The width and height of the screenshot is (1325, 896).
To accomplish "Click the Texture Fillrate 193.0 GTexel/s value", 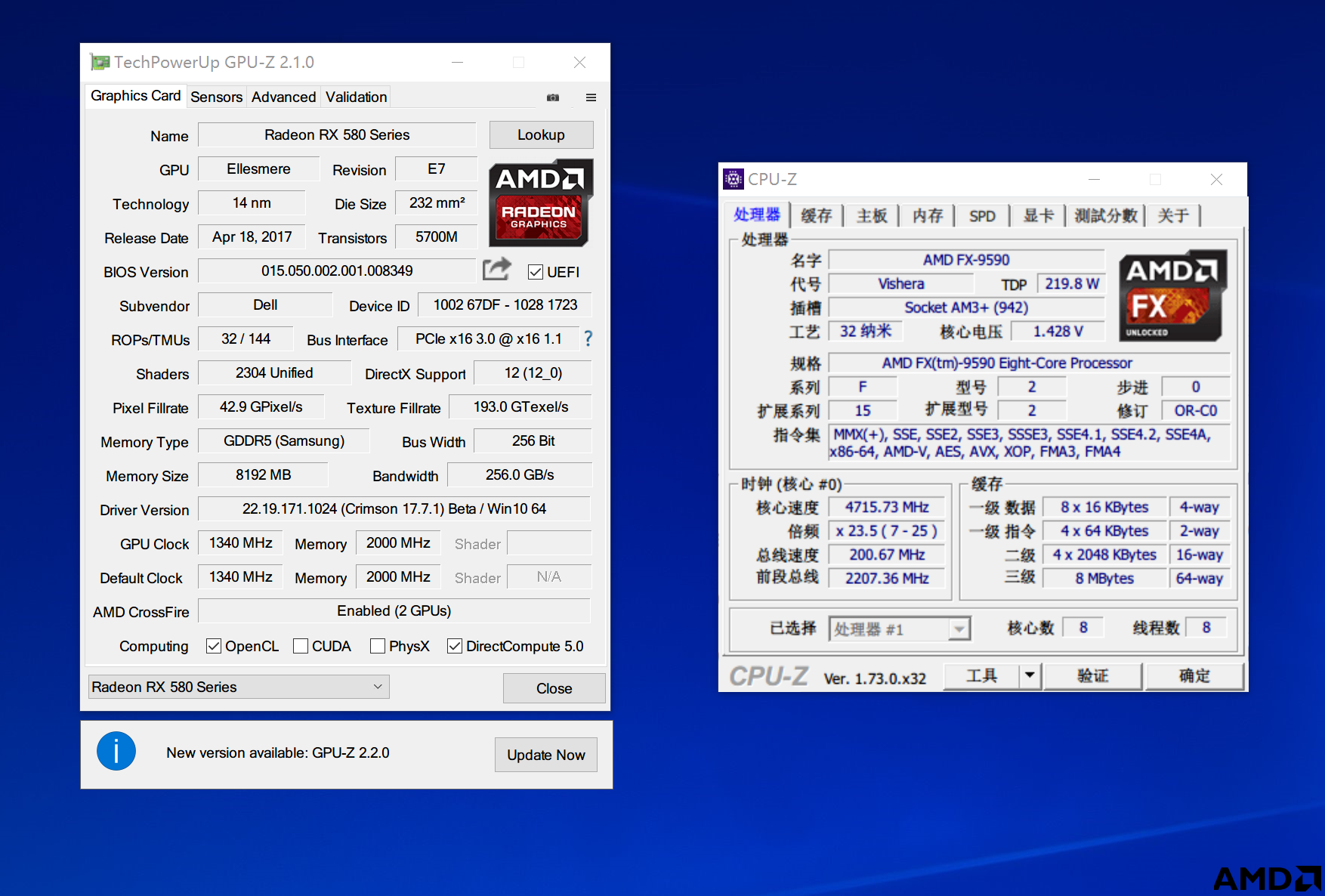I will 520,406.
